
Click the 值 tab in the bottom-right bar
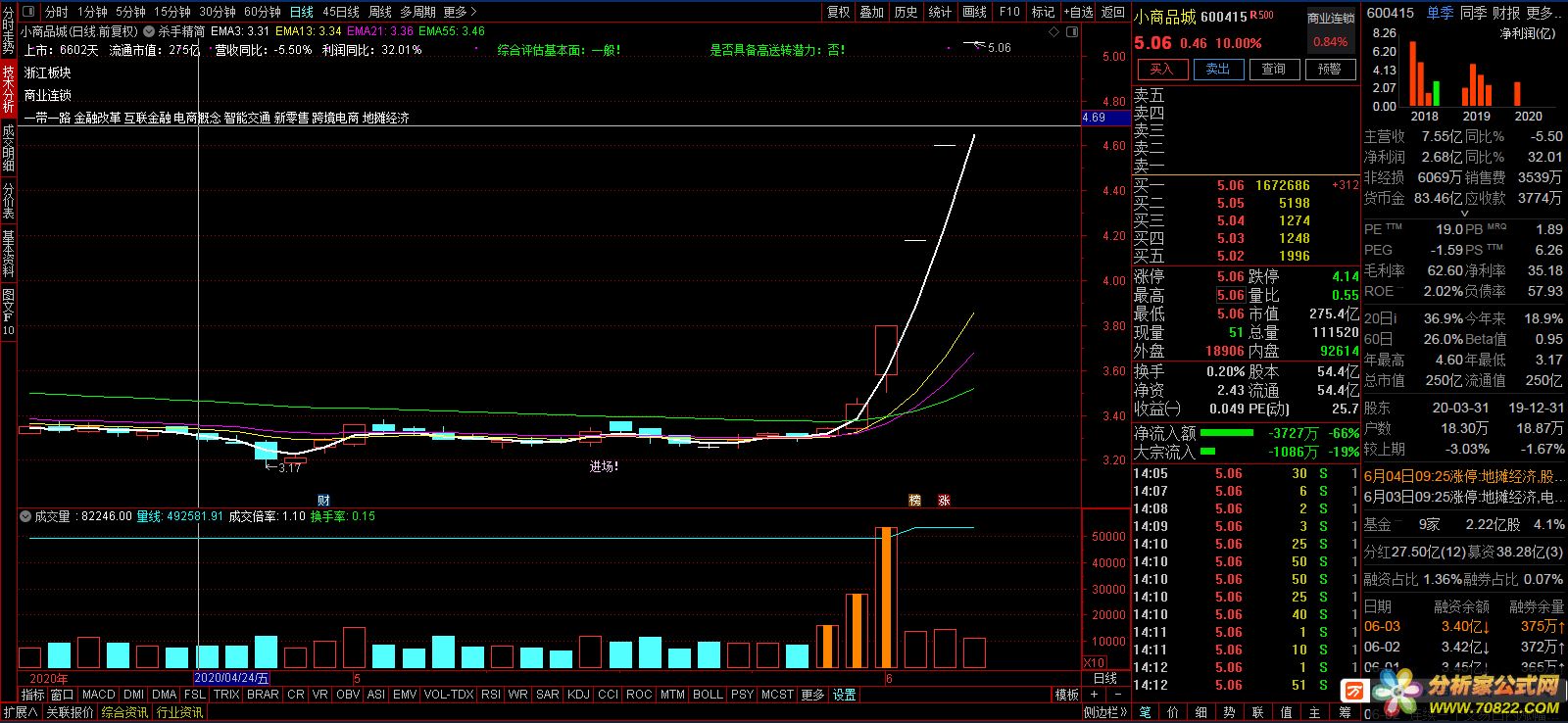coord(1287,712)
